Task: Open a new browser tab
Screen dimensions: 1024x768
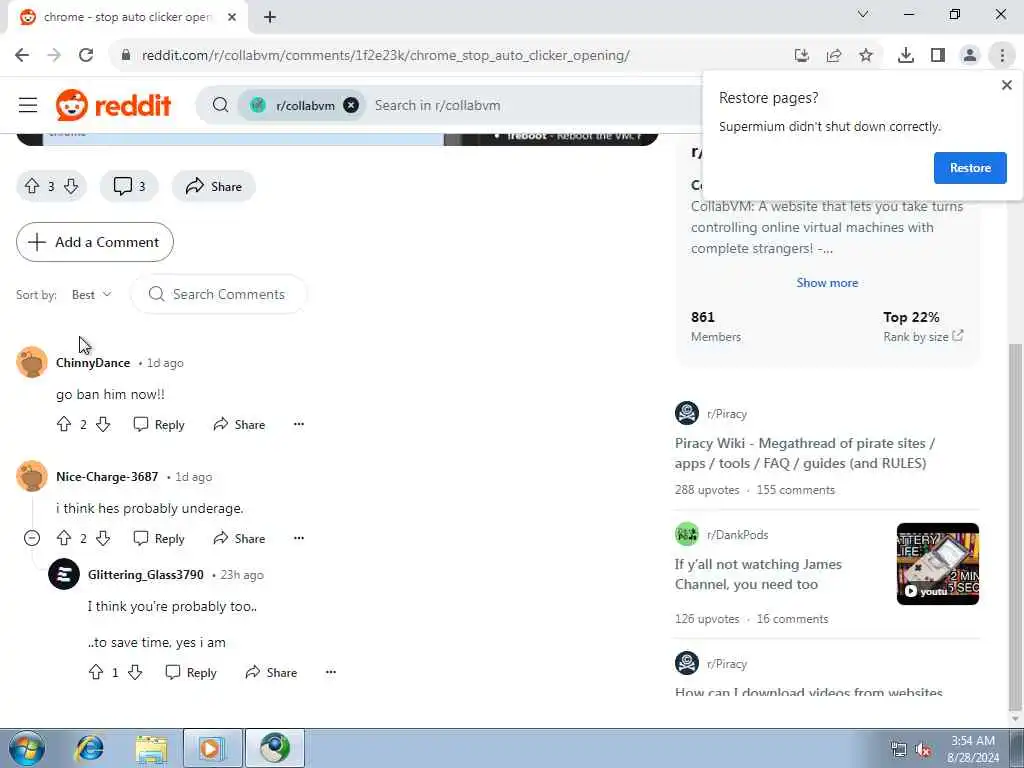Action: click(270, 17)
